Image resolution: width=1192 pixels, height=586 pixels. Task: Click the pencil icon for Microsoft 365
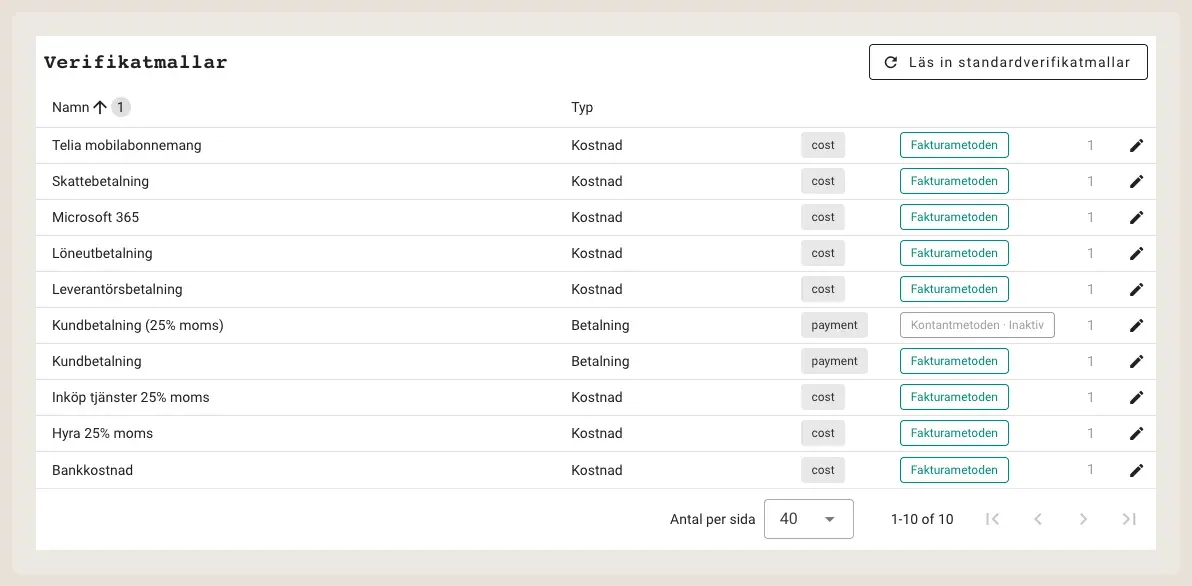pos(1137,217)
